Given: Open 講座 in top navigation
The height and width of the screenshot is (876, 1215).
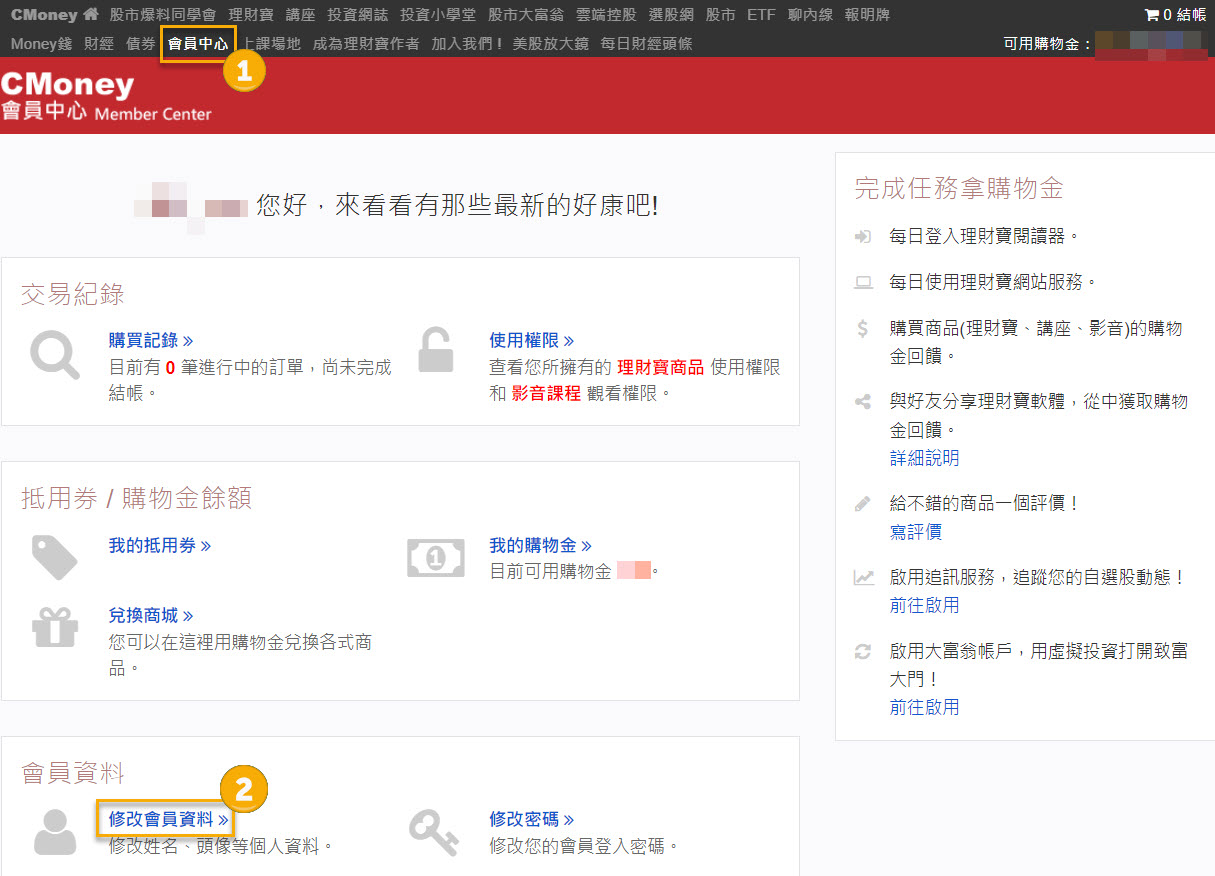Looking at the screenshot, I should point(300,15).
